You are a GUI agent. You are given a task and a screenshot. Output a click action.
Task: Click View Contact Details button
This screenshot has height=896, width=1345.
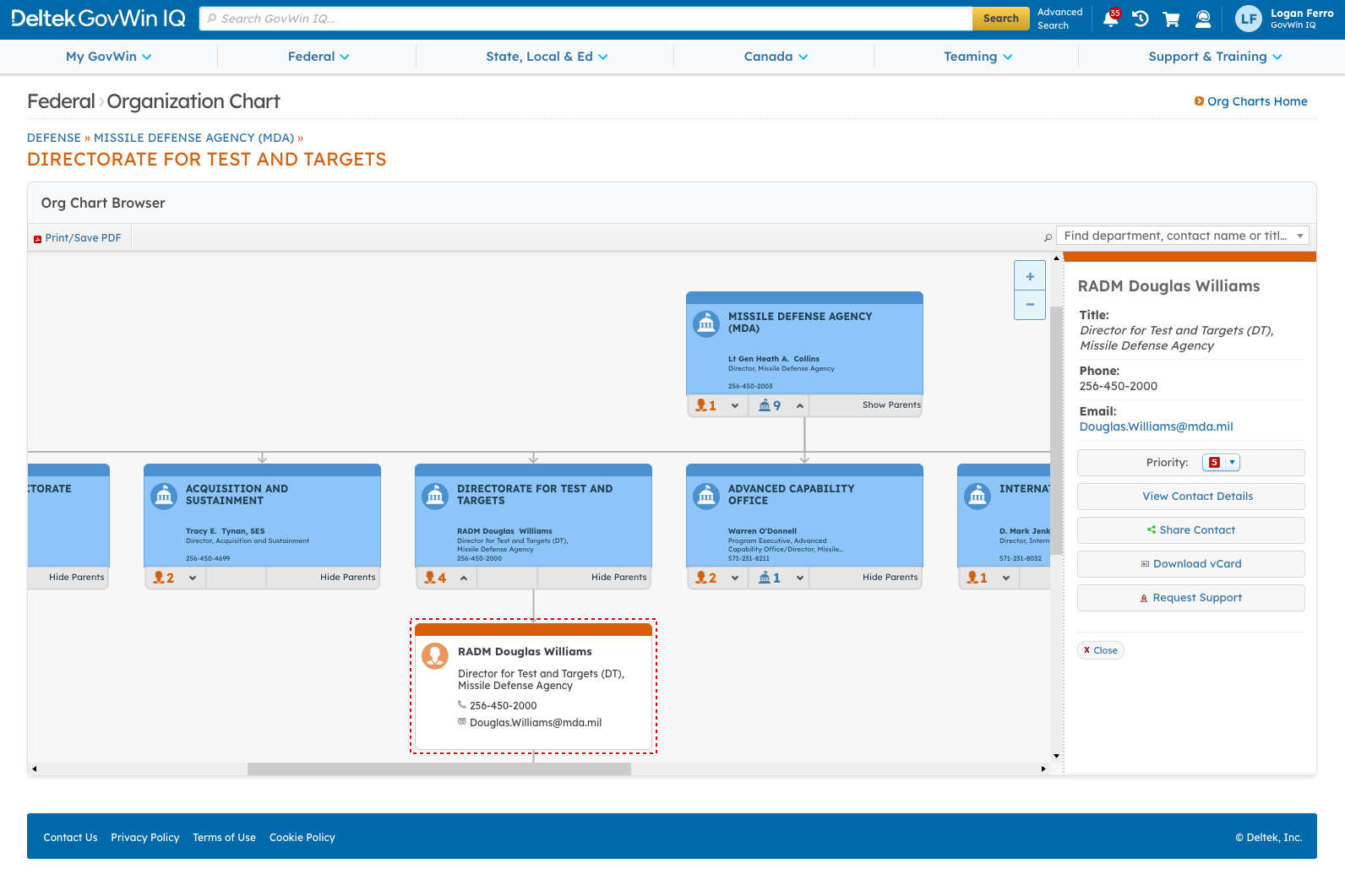point(1191,497)
